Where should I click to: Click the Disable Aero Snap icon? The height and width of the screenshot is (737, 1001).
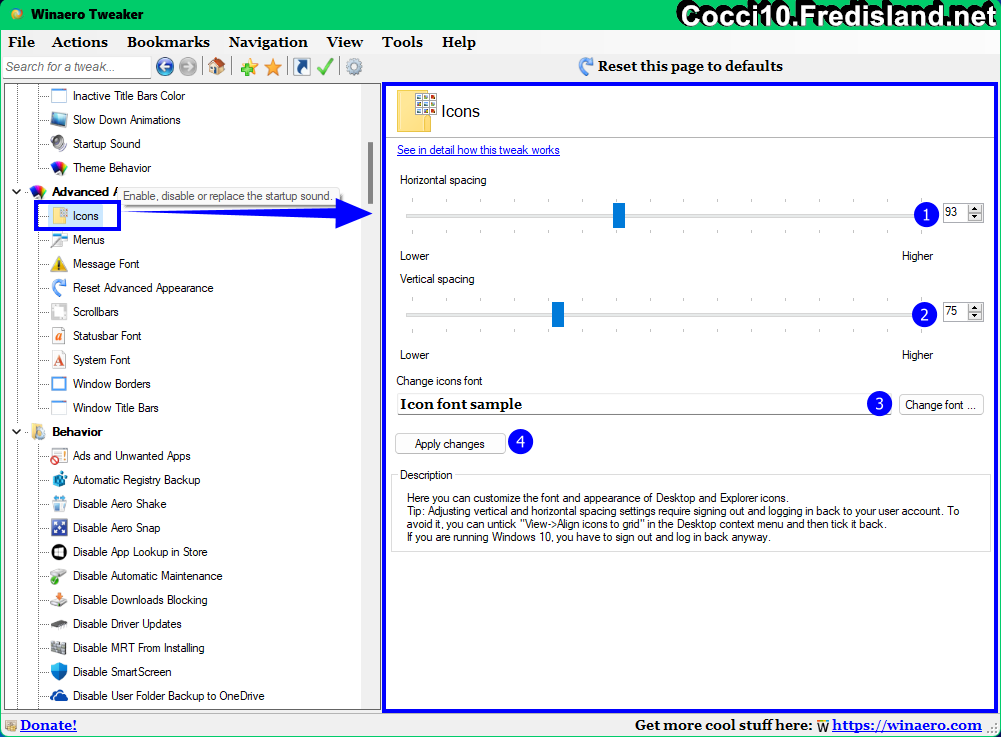click(x=59, y=528)
